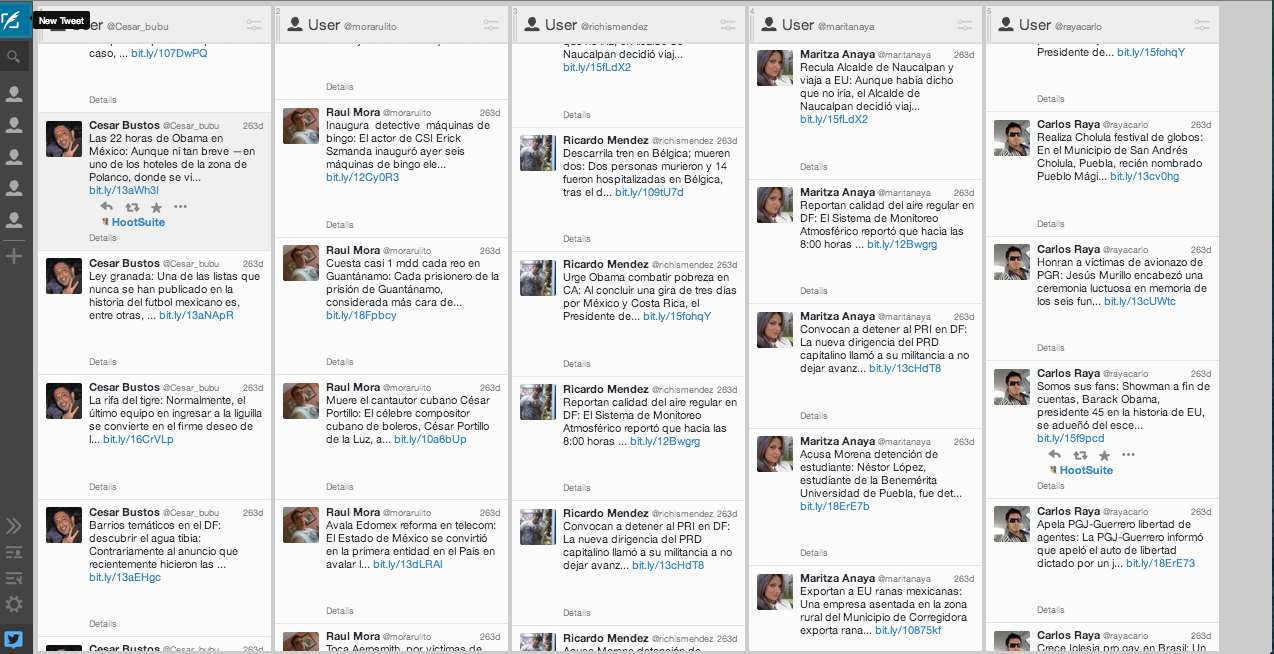The image size is (1274, 654).
Task: Click Raul Mora name on 'Avala Edomex' tweet
Action: (x=353, y=512)
